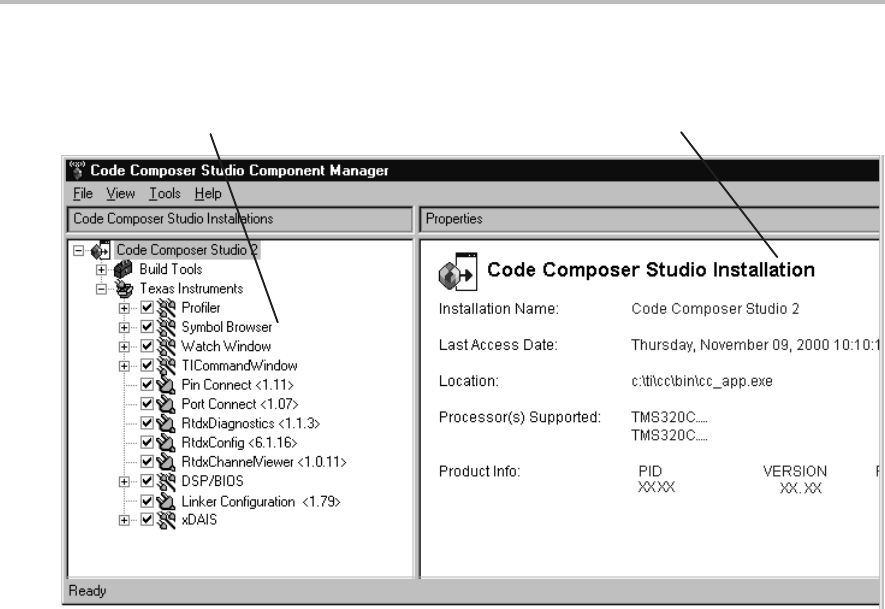Click the RtdxChannelViewer plug-in icon
Image resolution: width=885 pixels, height=609 pixels.
166,462
